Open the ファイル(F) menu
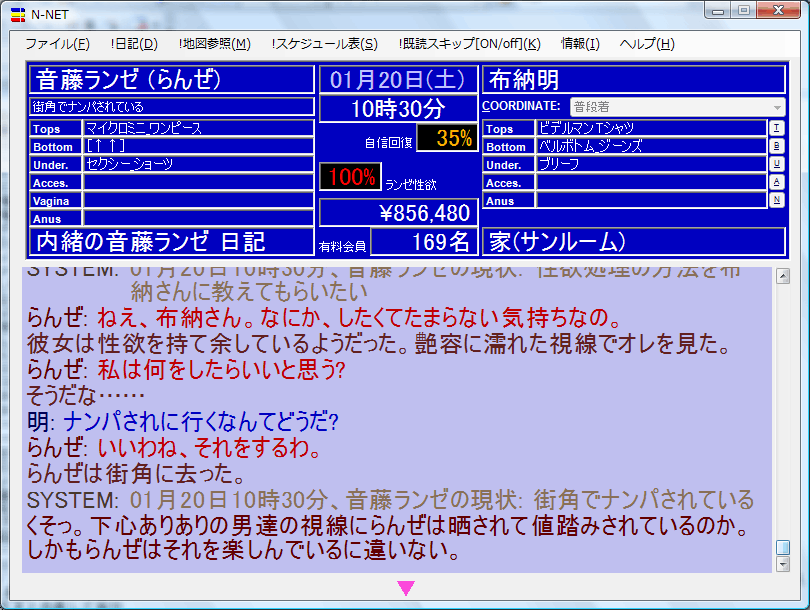The height and width of the screenshot is (610, 810). point(57,44)
